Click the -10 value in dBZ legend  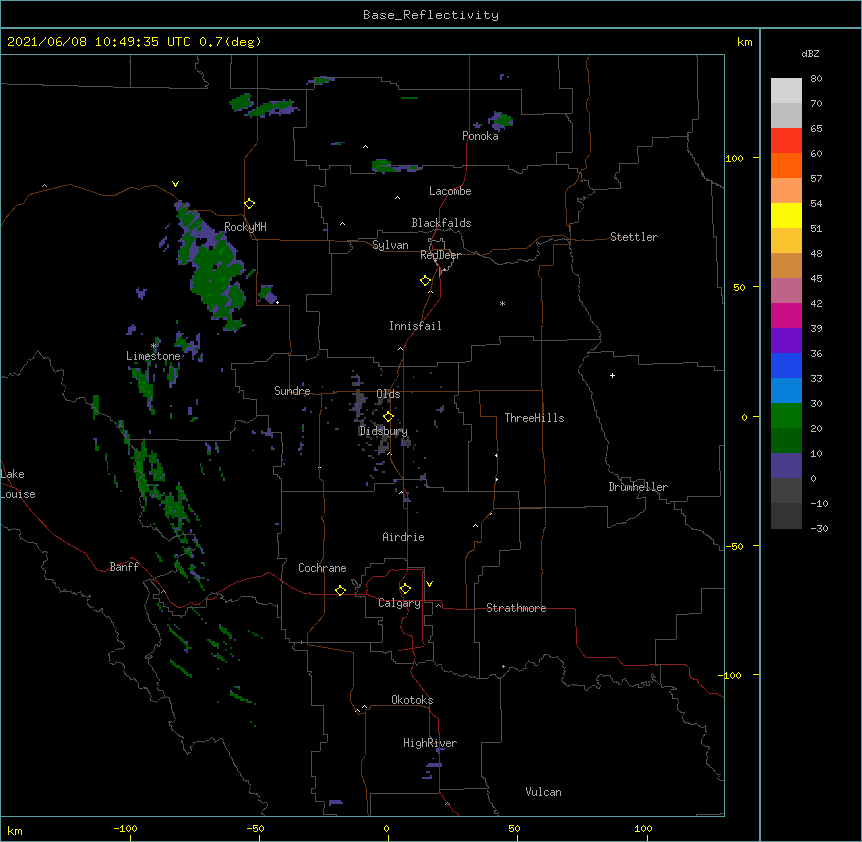(x=819, y=503)
